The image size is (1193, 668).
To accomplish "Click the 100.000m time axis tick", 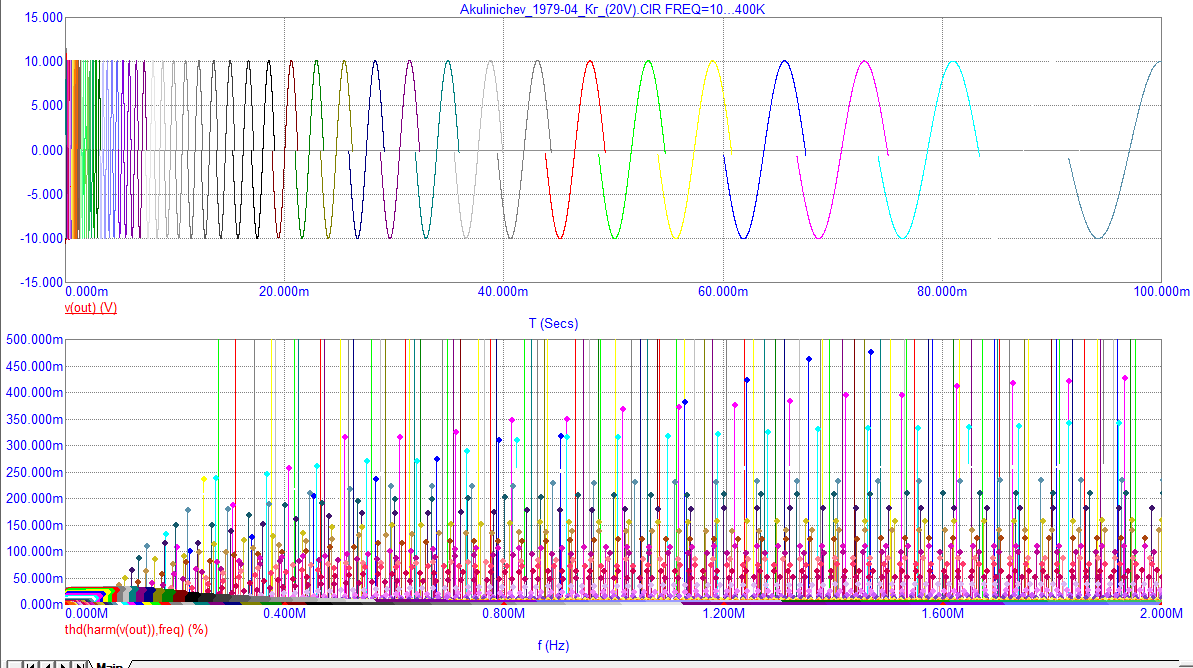I will click(x=1161, y=291).
